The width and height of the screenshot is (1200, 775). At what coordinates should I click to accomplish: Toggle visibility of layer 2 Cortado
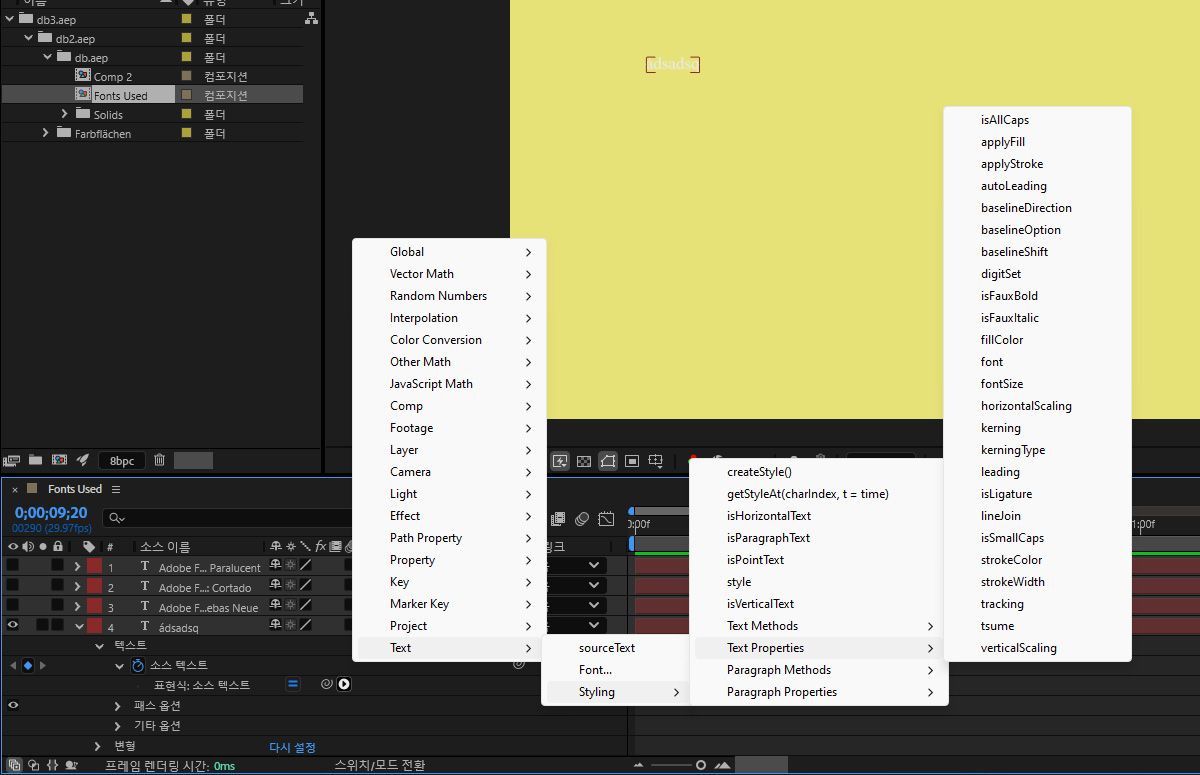(x=12, y=586)
